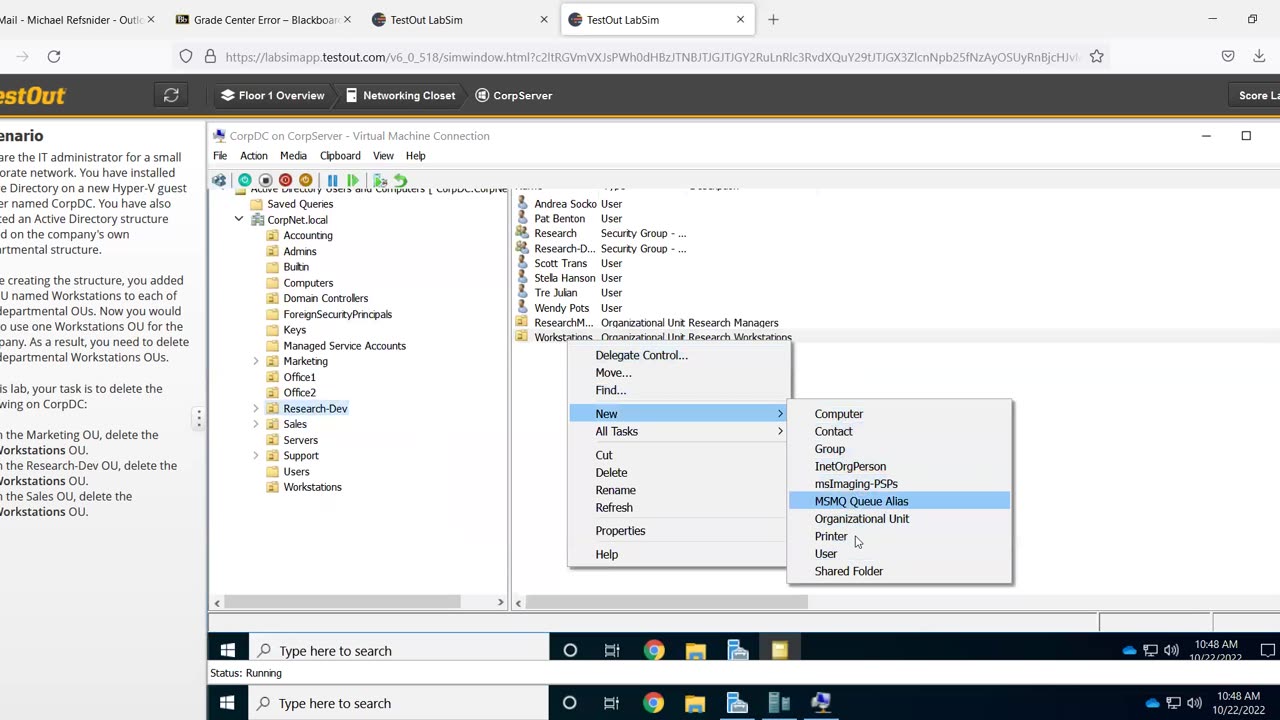Open File Explorer in the CorpDC VM taskbar

tap(696, 650)
